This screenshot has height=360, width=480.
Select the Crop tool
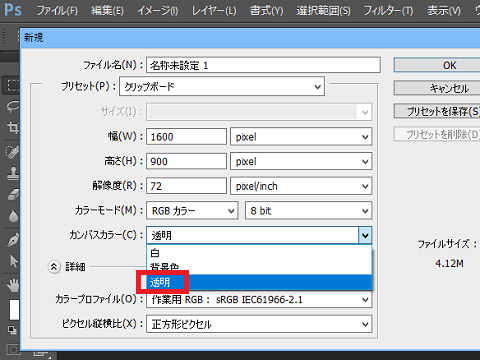pos(13,128)
